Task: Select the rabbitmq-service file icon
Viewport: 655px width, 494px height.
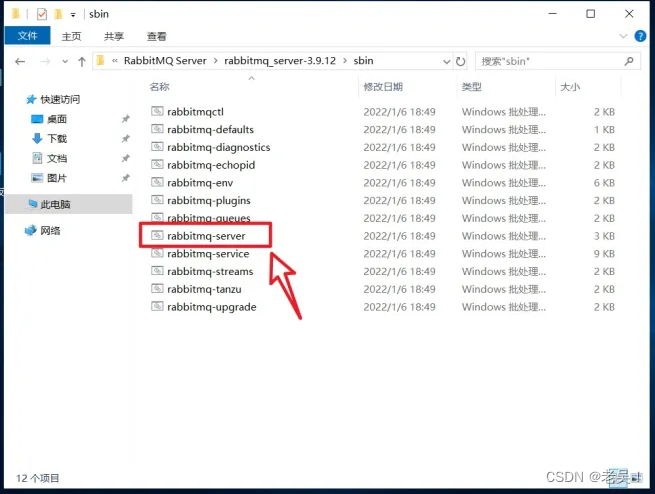Action: 157,253
